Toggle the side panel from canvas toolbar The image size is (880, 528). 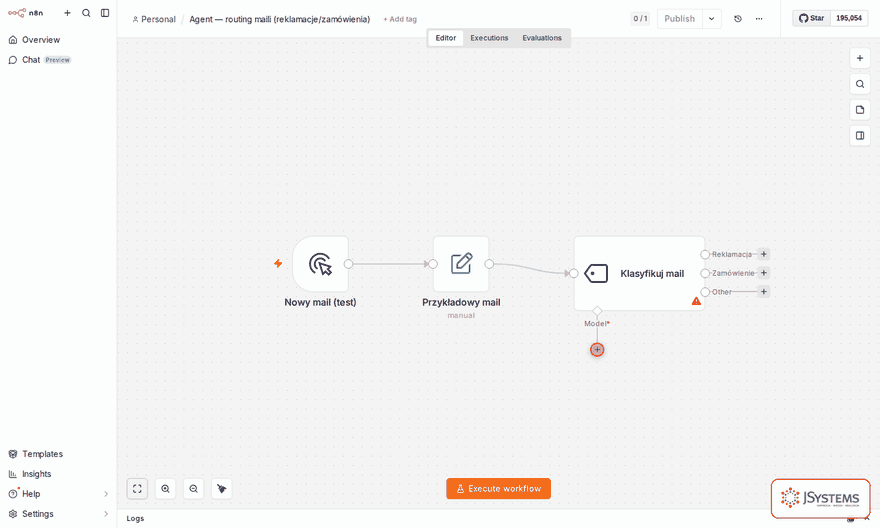(860, 136)
